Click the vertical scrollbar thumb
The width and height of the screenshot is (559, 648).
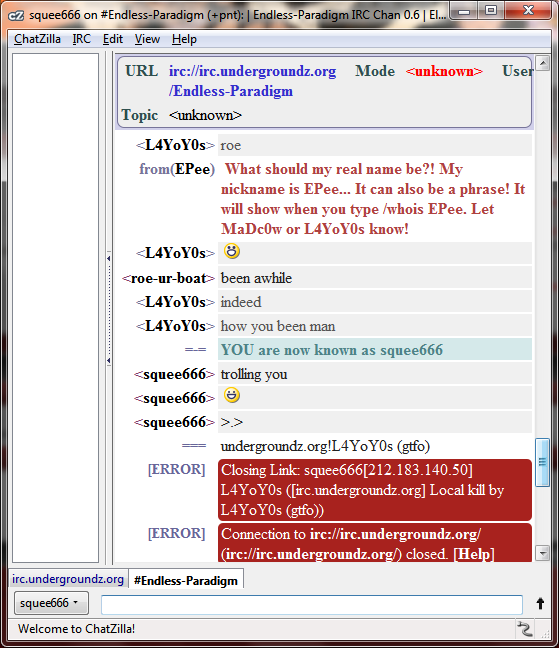tap(542, 462)
